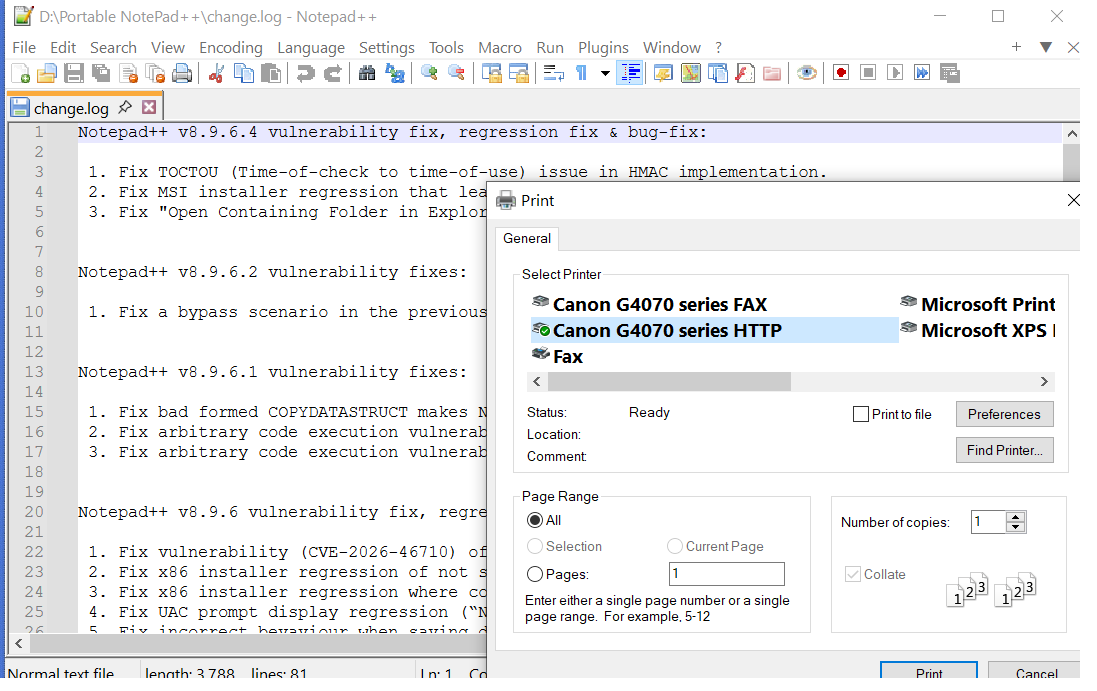The width and height of the screenshot is (1097, 691).
Task: Toggle the Word Wrap toolbar icon
Action: tap(553, 73)
